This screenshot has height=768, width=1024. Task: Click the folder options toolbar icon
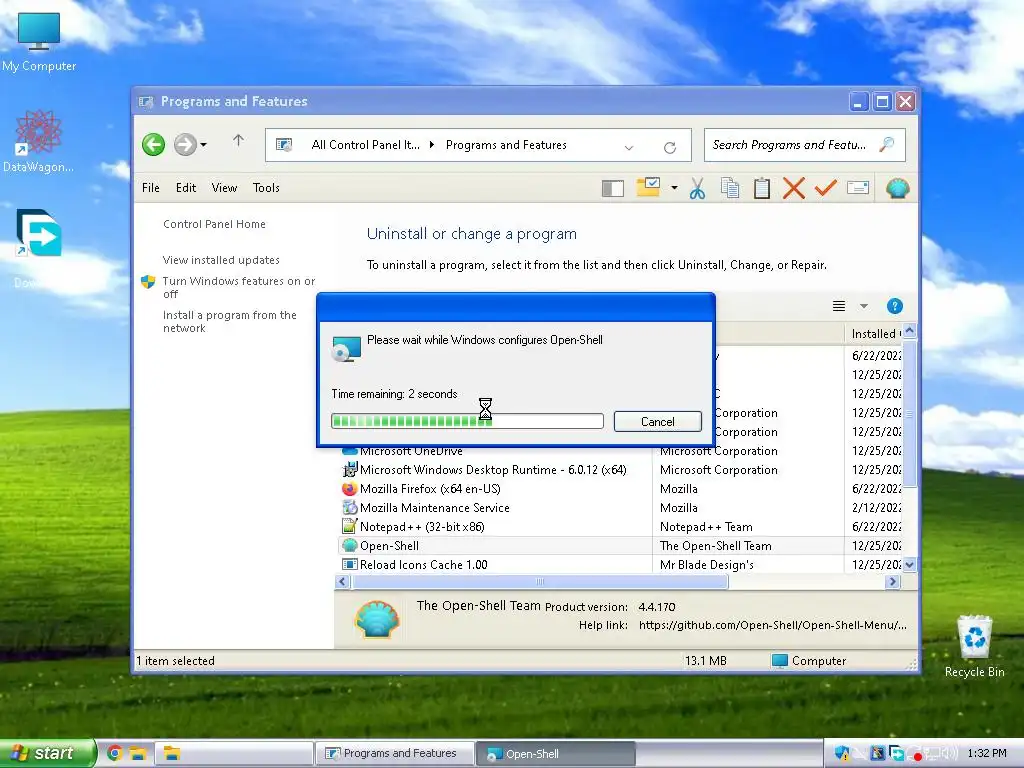point(648,187)
